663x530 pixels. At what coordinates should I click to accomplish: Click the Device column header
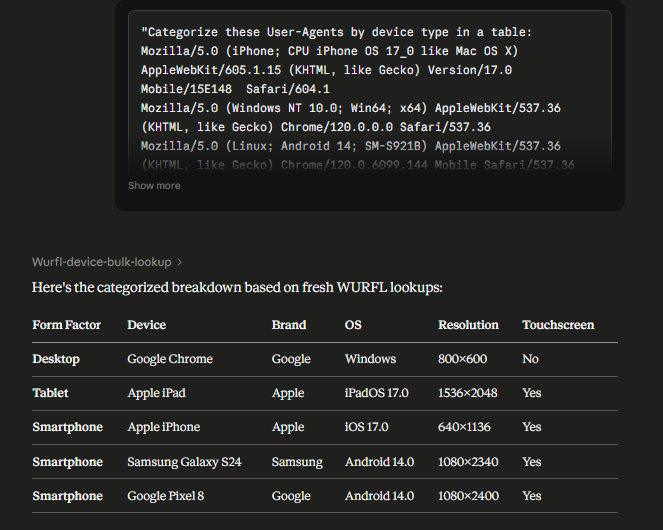click(x=146, y=325)
